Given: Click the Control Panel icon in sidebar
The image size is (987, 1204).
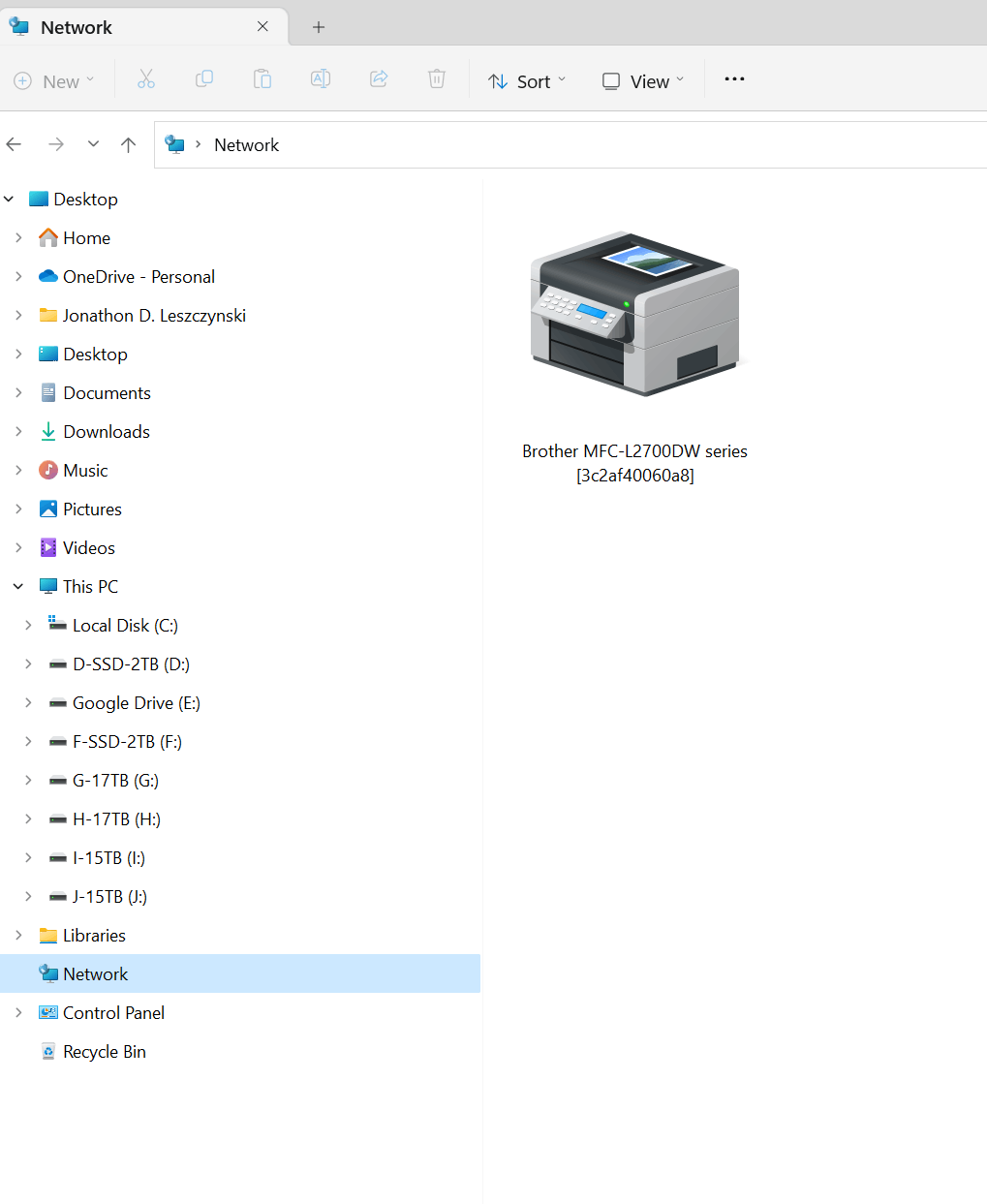Looking at the screenshot, I should pos(48,1013).
